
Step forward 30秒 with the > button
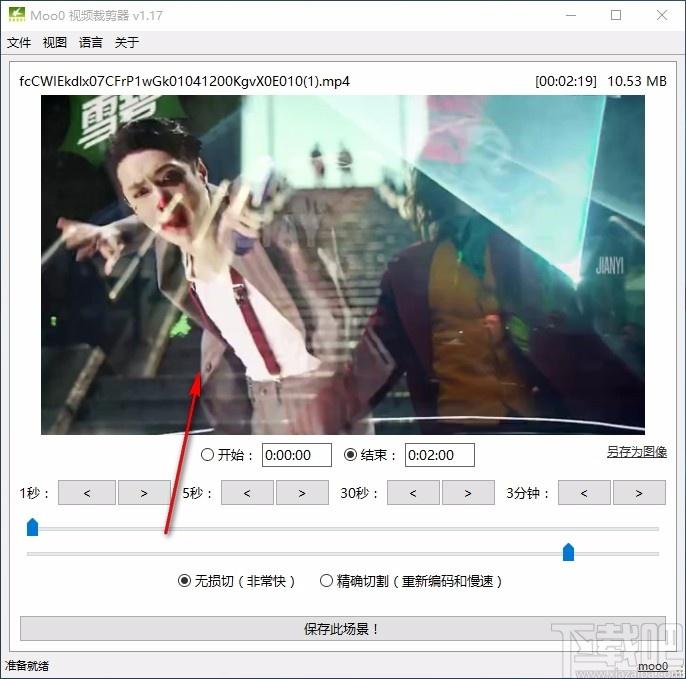pos(468,493)
